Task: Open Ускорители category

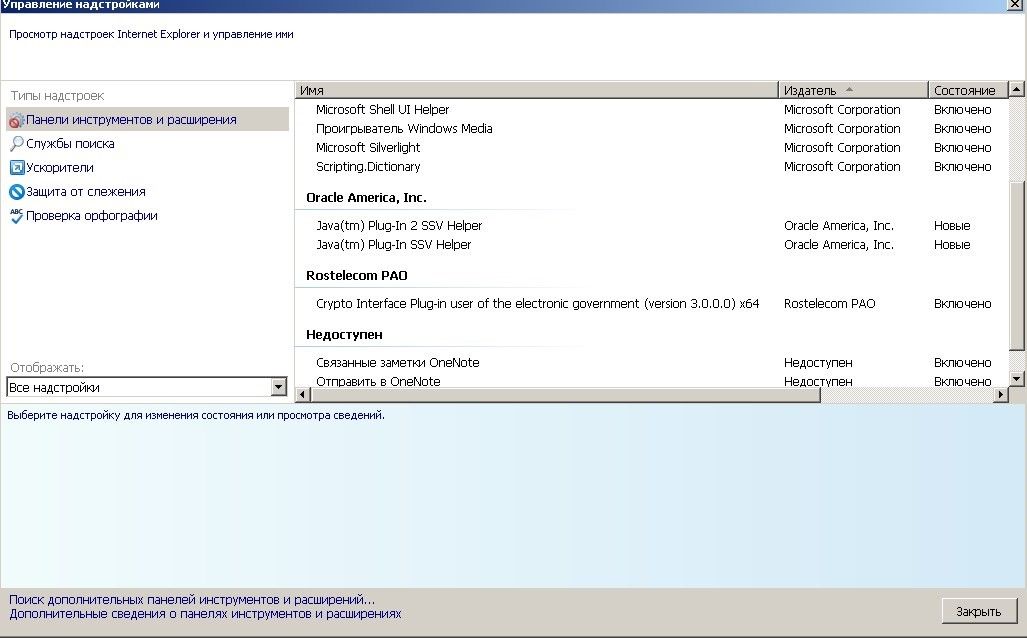Action: [x=60, y=168]
